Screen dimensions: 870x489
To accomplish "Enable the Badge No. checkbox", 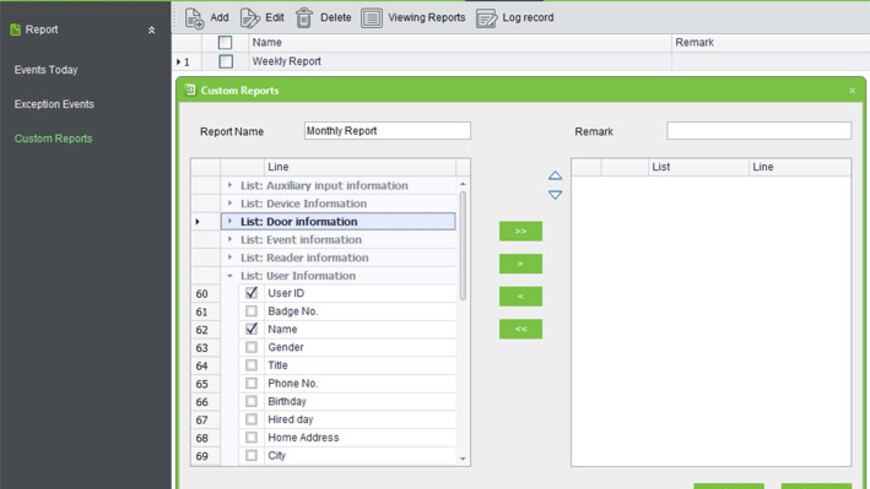I will click(x=251, y=311).
